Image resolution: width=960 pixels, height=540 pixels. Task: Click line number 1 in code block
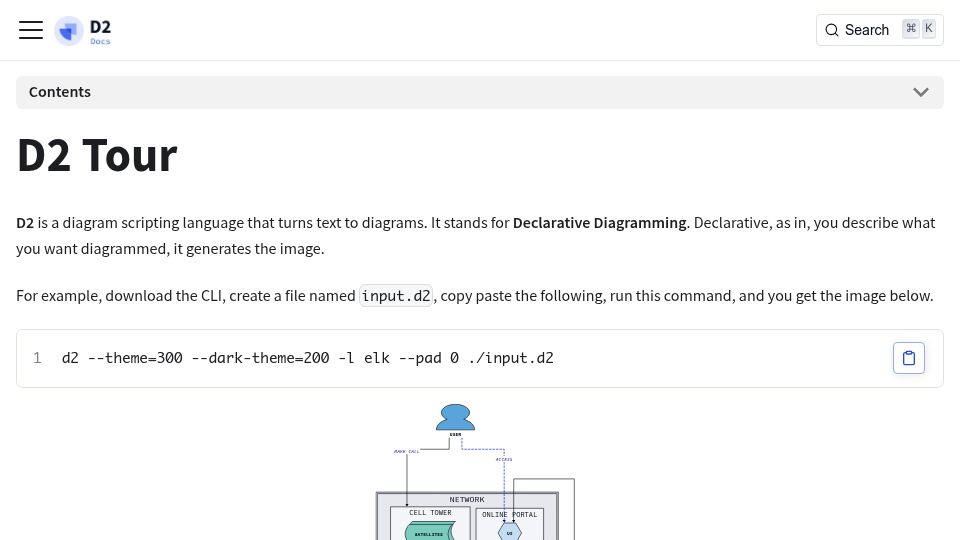tap(37, 358)
